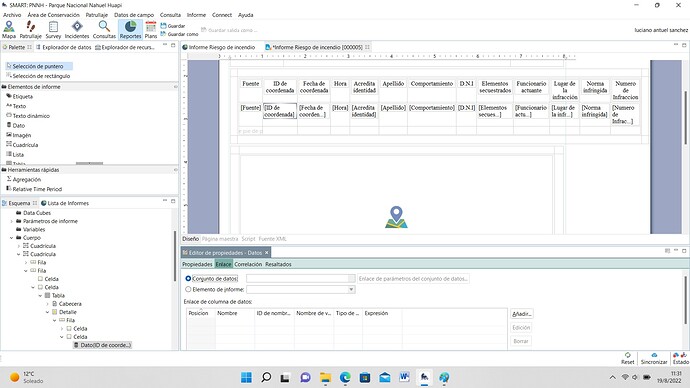
Task: Click Enlace de parámetros del conjunto button
Action: point(413,278)
